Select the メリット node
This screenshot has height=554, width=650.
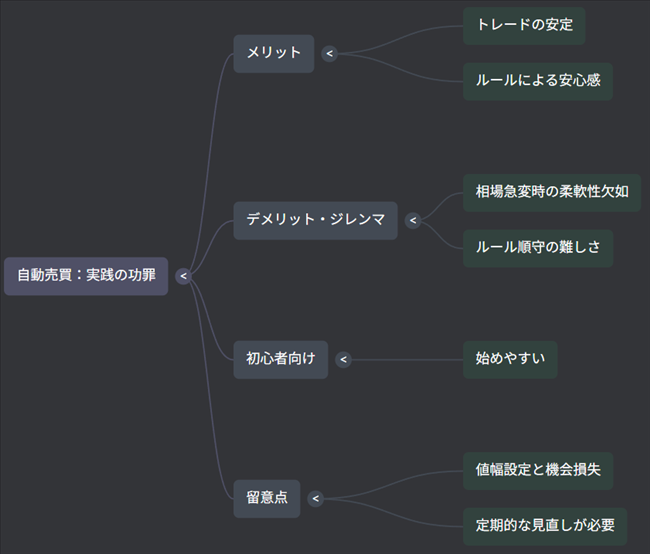pos(273,54)
